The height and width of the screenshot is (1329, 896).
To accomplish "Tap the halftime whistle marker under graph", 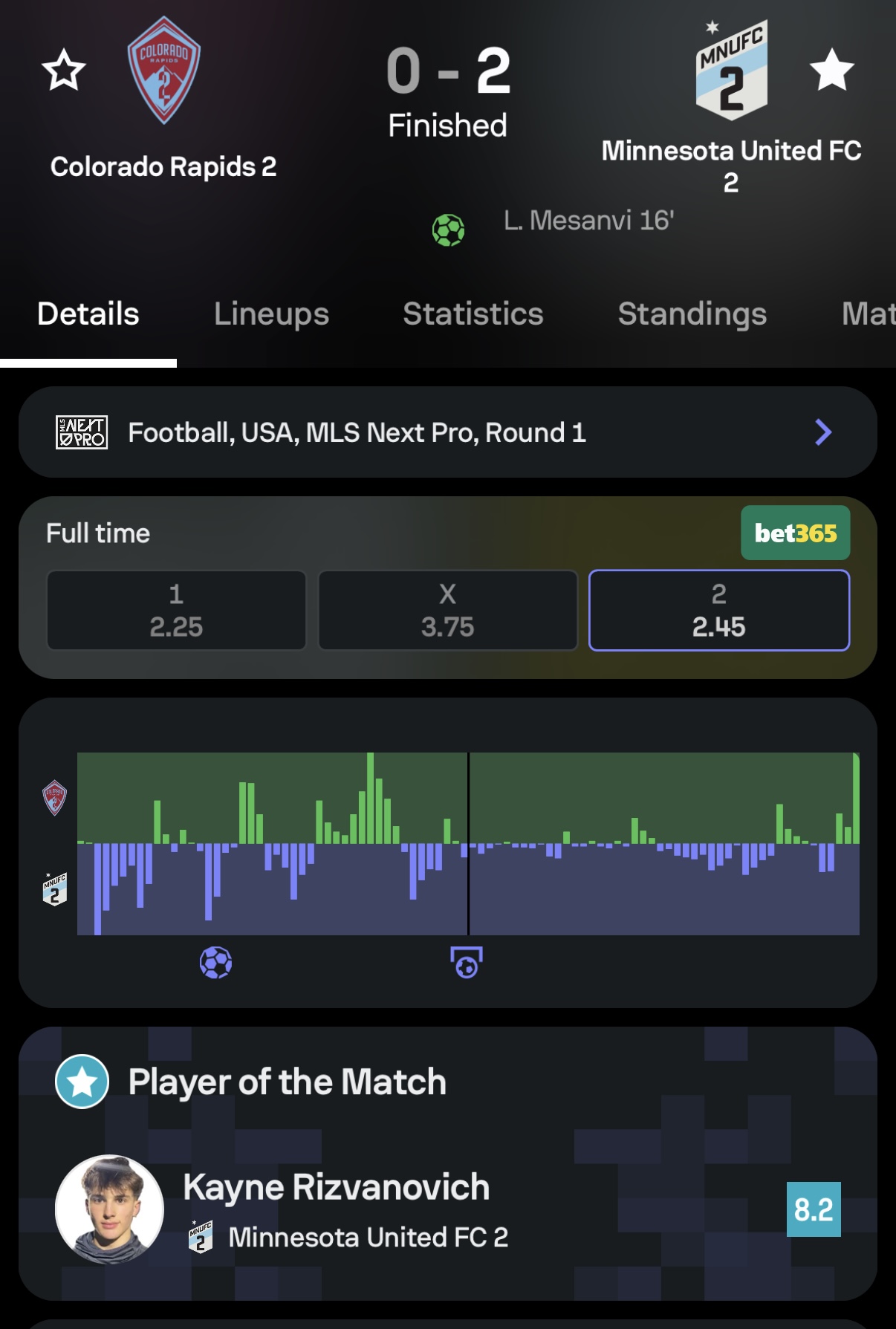I will [467, 963].
